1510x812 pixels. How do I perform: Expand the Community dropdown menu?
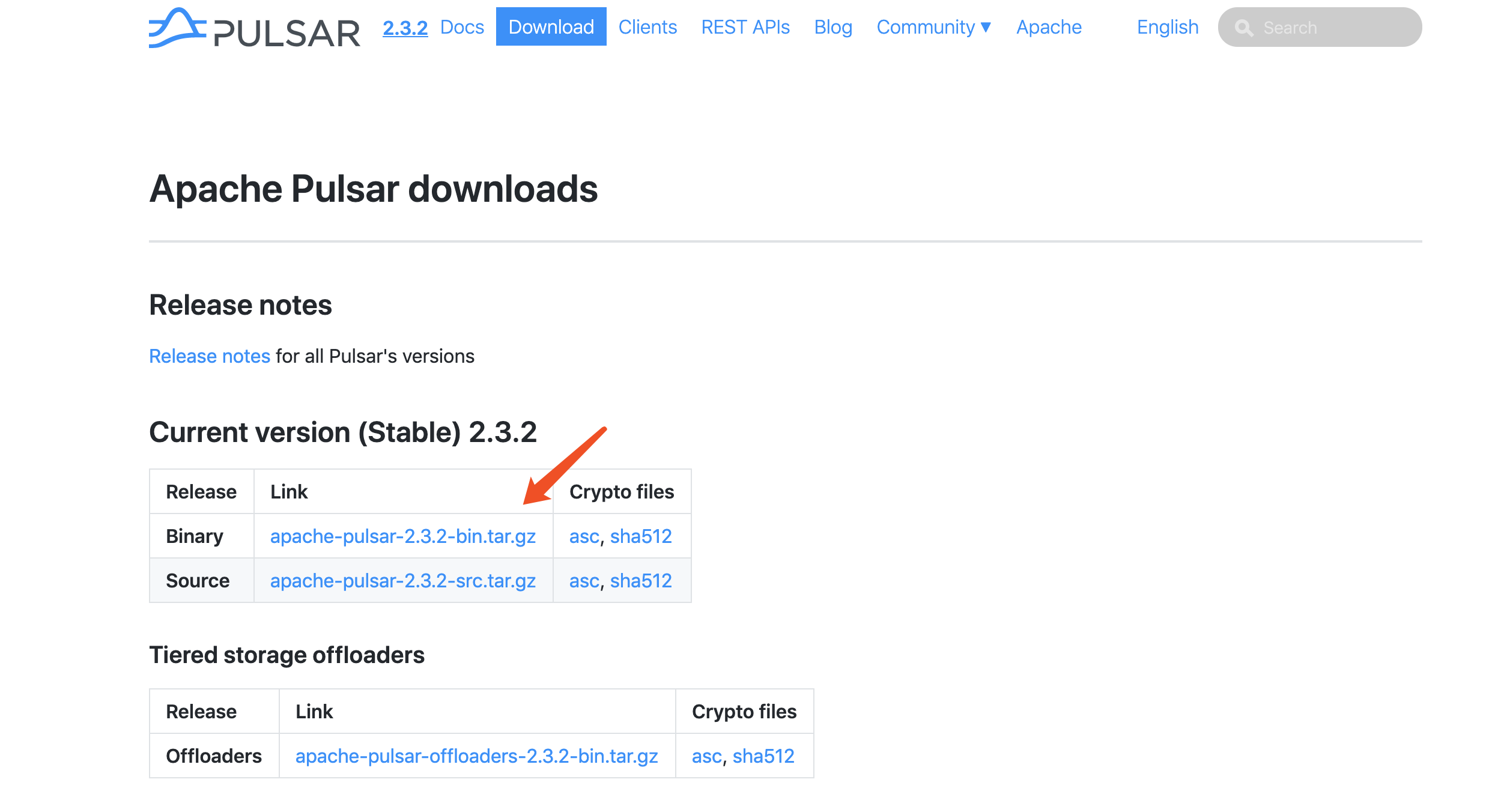point(933,27)
